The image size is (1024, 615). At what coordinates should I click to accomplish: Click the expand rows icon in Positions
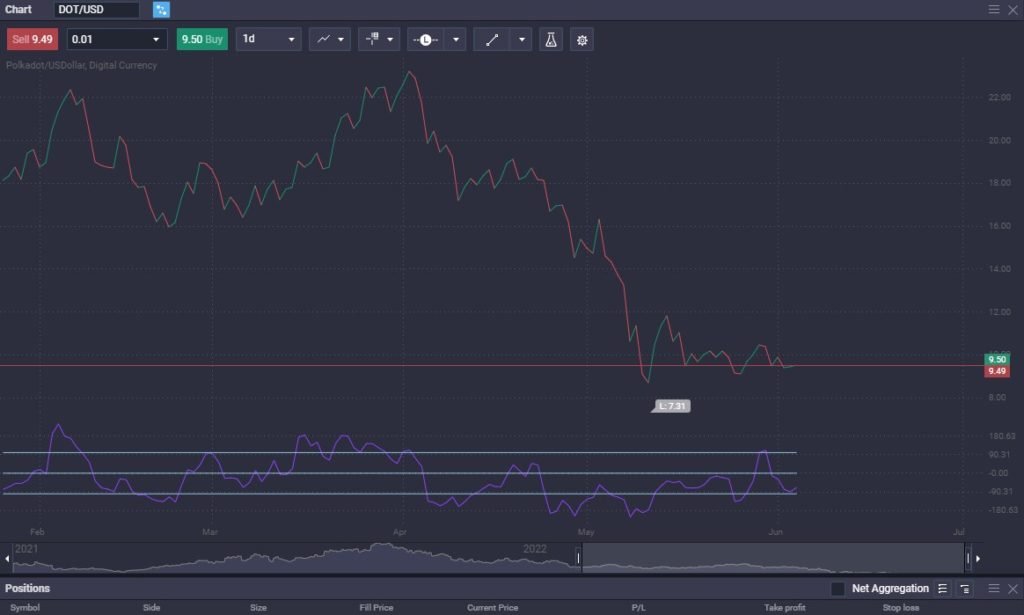[943, 589]
